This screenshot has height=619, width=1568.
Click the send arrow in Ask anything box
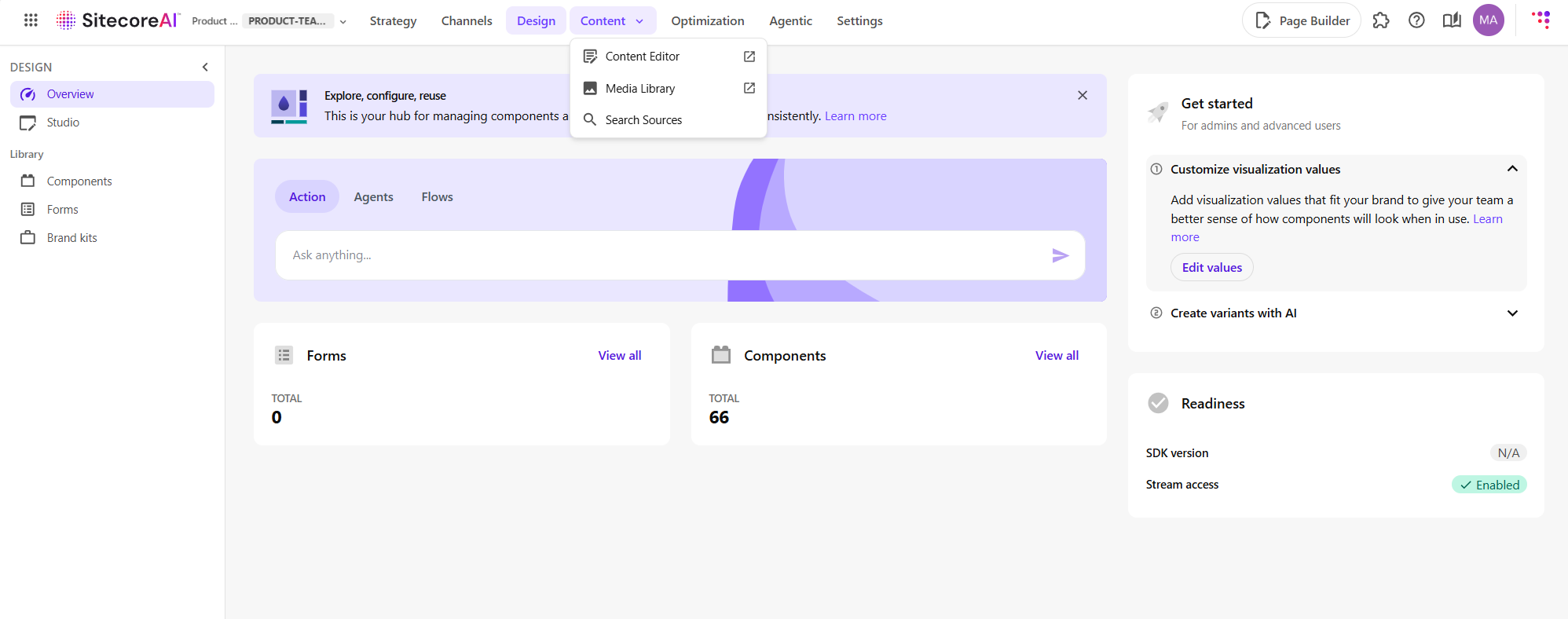[1061, 255]
